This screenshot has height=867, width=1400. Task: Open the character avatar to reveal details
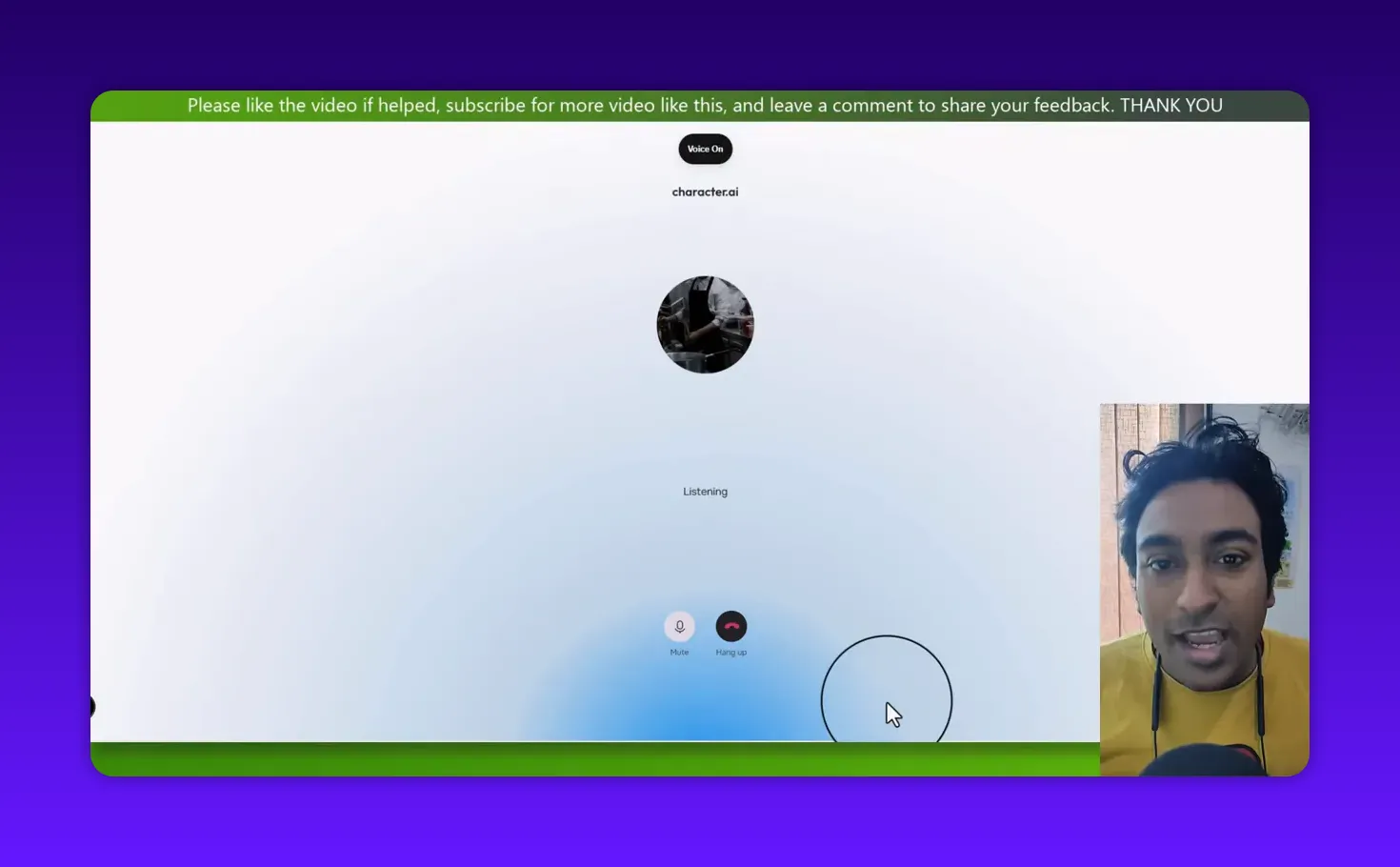(705, 324)
